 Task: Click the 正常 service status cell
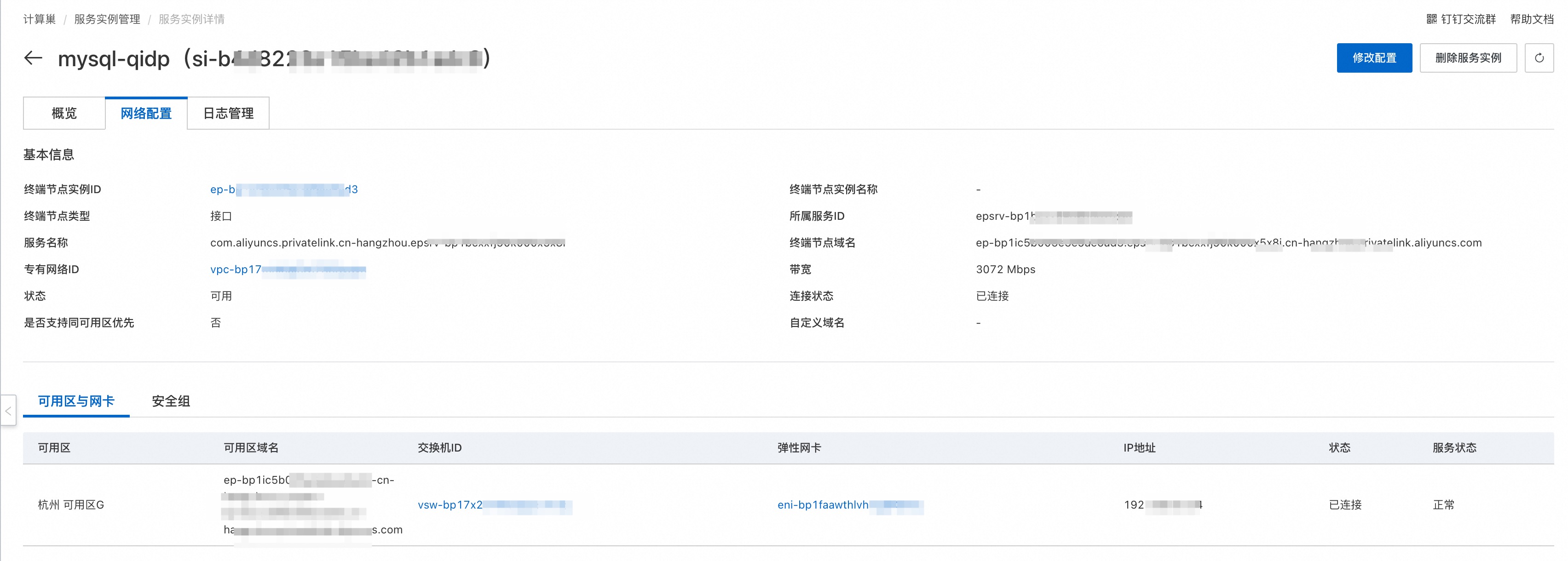coord(1443,505)
